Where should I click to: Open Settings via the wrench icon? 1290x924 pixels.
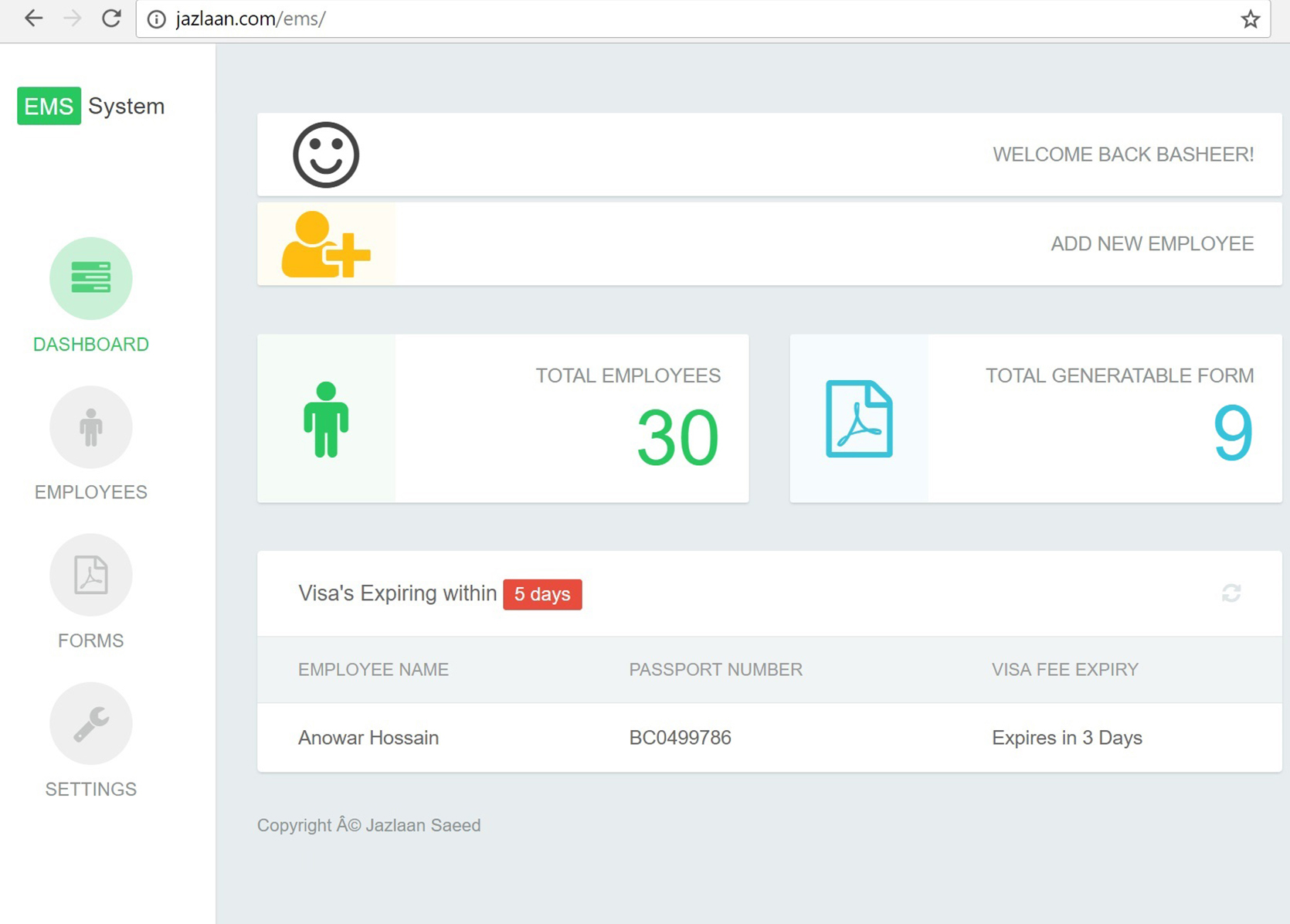pos(91,723)
